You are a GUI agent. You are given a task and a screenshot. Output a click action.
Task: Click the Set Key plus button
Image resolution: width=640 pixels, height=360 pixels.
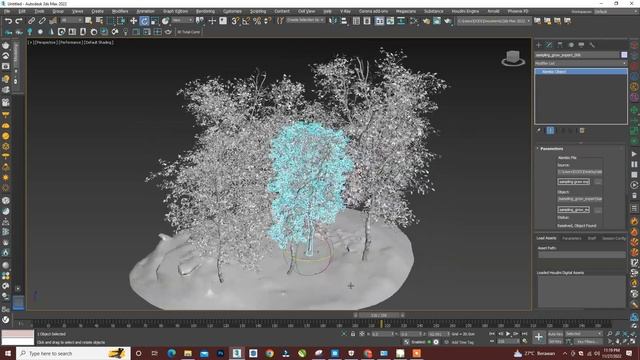pos(539,337)
